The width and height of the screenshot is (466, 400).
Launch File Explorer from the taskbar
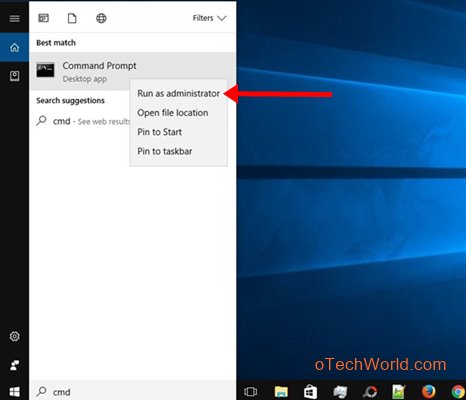(x=281, y=392)
